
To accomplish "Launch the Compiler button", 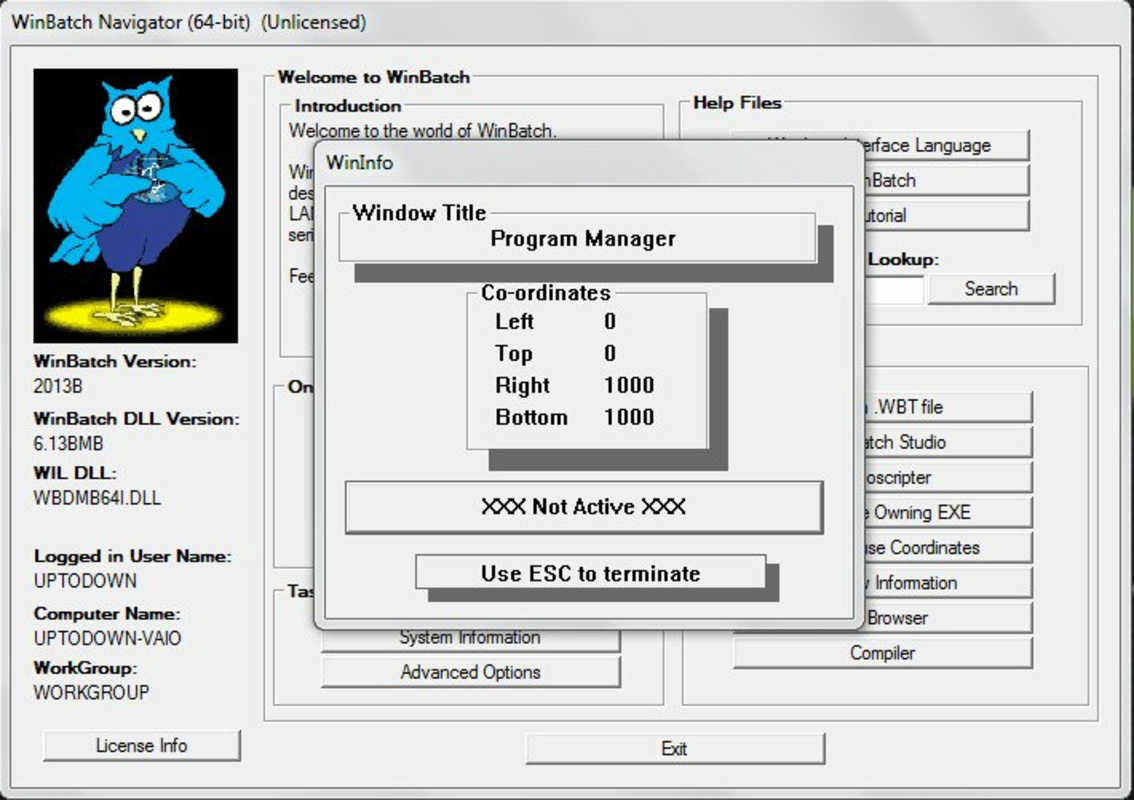I will tap(882, 653).
